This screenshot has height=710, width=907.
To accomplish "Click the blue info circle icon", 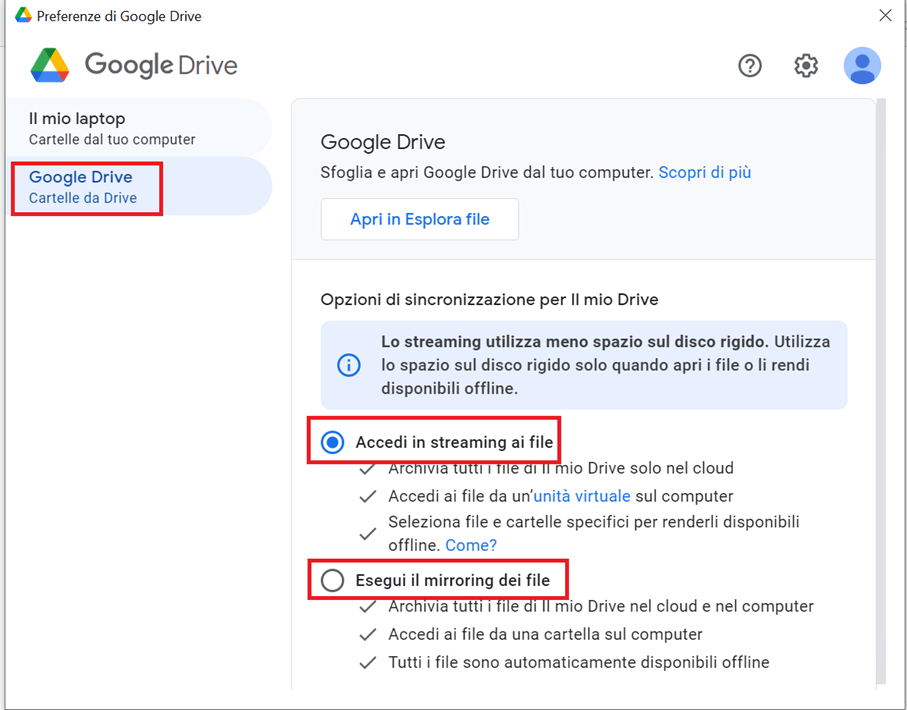I will (x=349, y=365).
